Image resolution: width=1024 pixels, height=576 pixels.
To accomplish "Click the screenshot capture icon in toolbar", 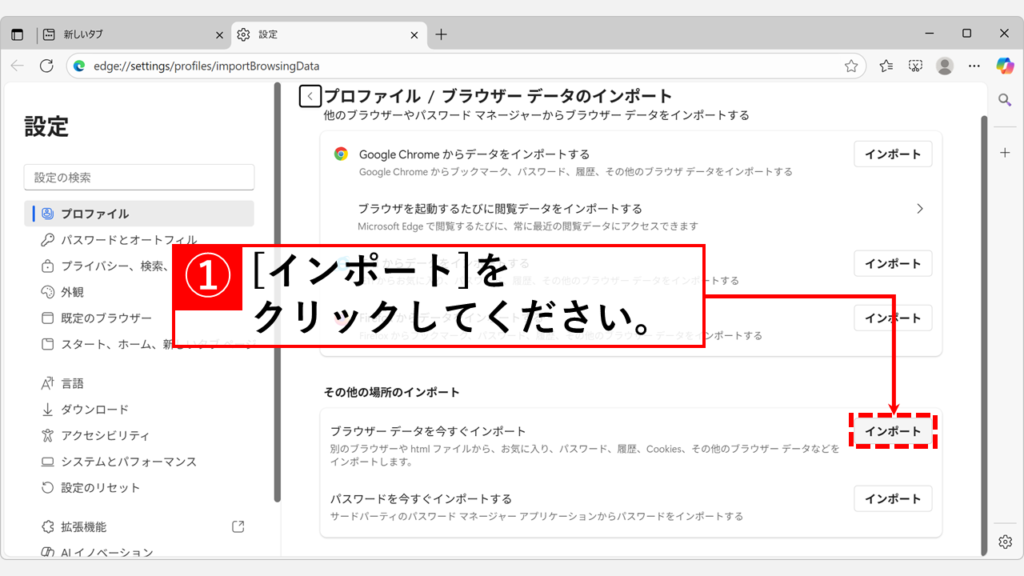I will point(916,66).
